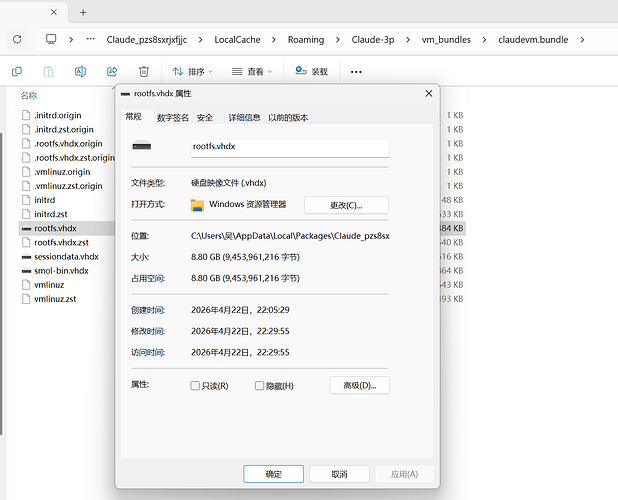The height and width of the screenshot is (500, 618).
Task: Click the 更改(C)... button
Action: [x=346, y=205]
